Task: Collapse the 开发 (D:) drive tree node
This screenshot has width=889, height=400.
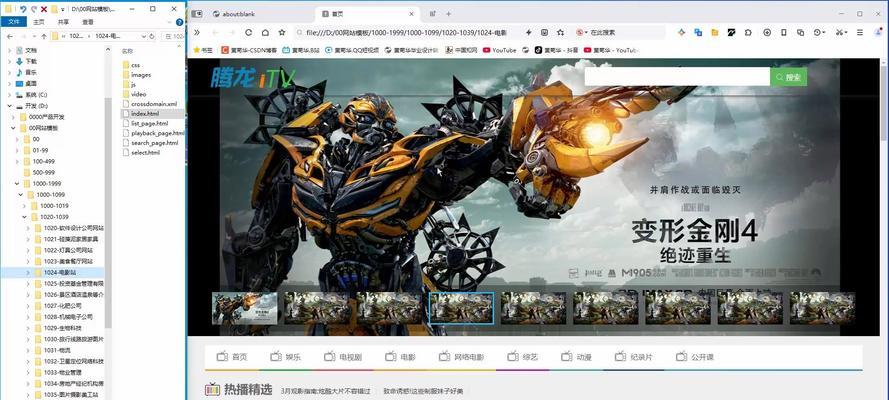Action: [x=10, y=106]
